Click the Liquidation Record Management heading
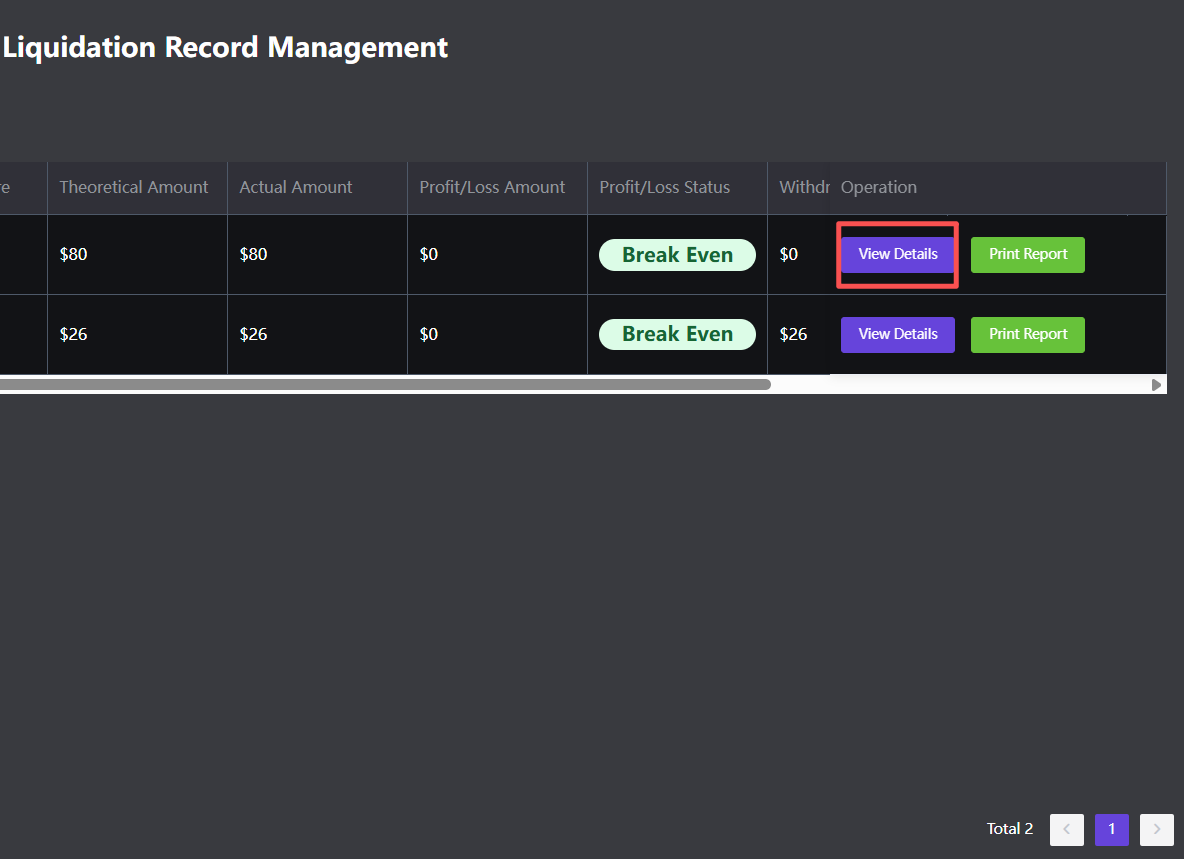The height and width of the screenshot is (859, 1184). [x=225, y=47]
